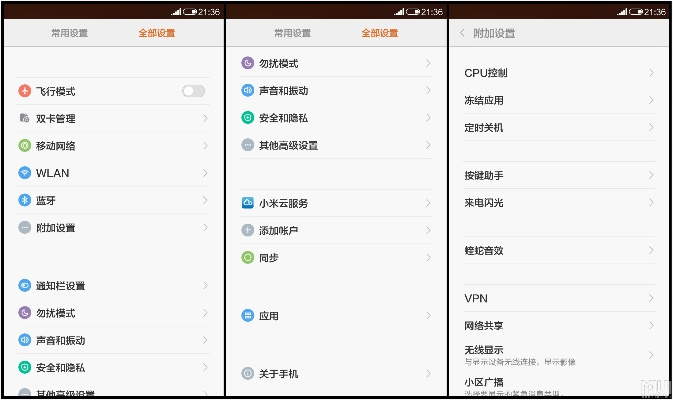Go back using arrow beside 附加设置 title

[462, 33]
